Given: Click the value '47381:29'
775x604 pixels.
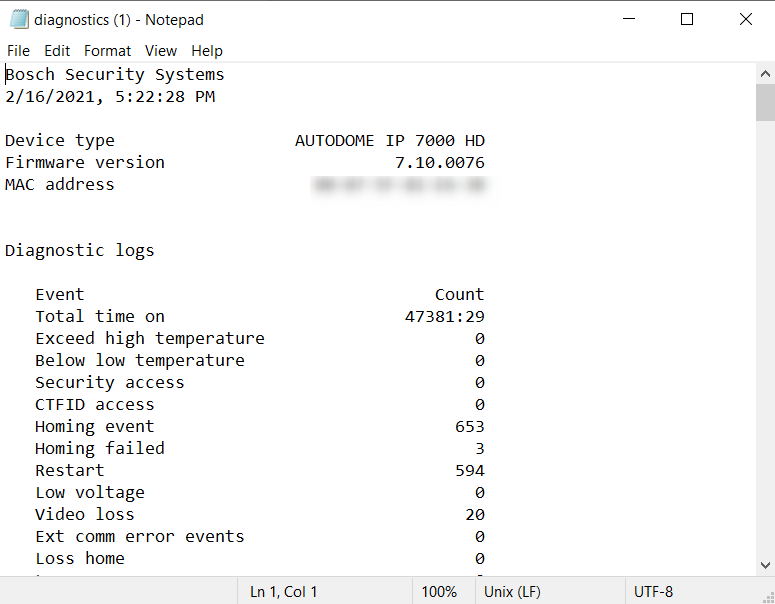Looking at the screenshot, I should pos(445,317).
